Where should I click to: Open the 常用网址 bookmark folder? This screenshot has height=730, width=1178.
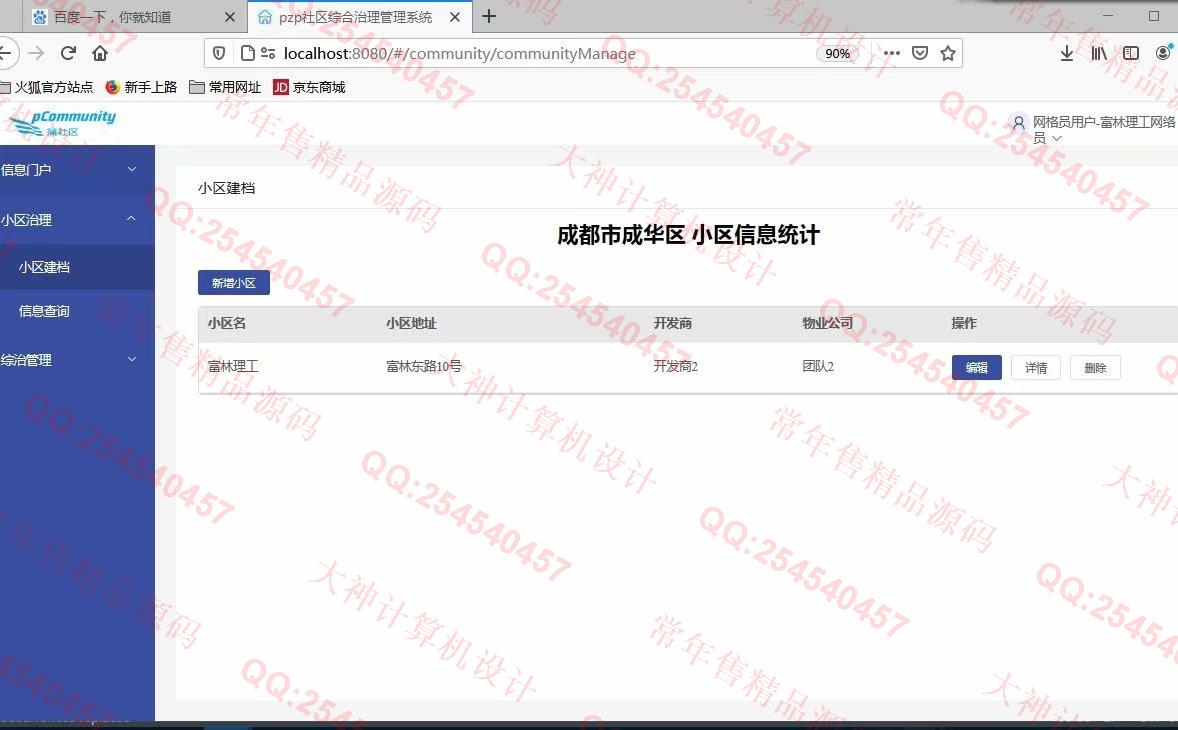(225, 87)
